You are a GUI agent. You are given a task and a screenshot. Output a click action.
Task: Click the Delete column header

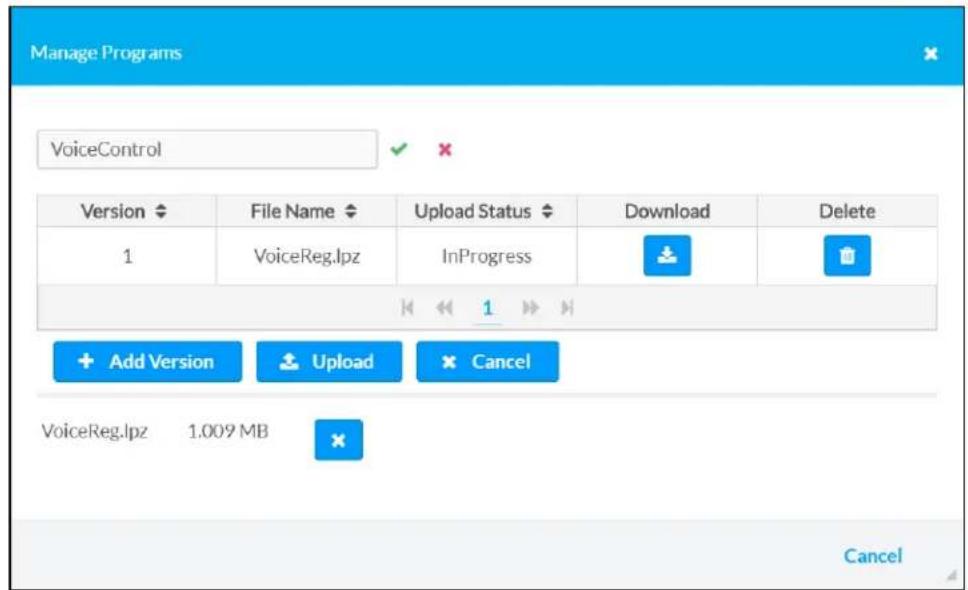coord(847,211)
